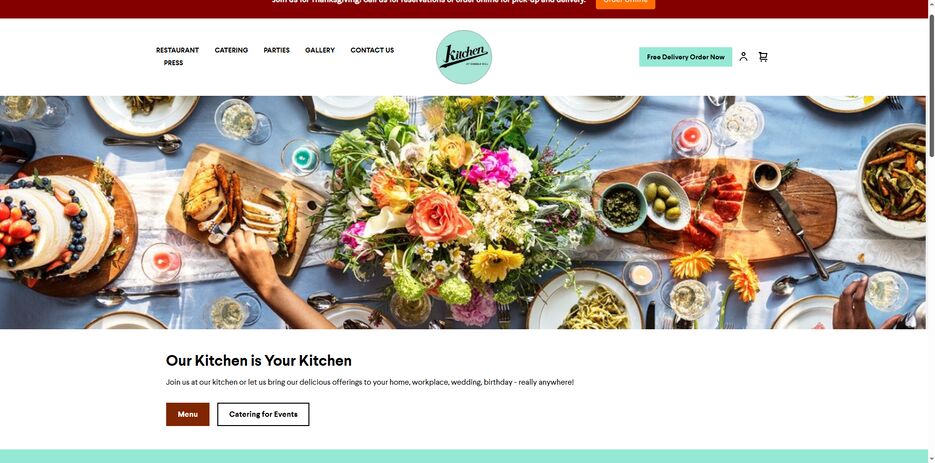Click the brown Menu button
The width and height of the screenshot is (935, 463).
point(188,414)
